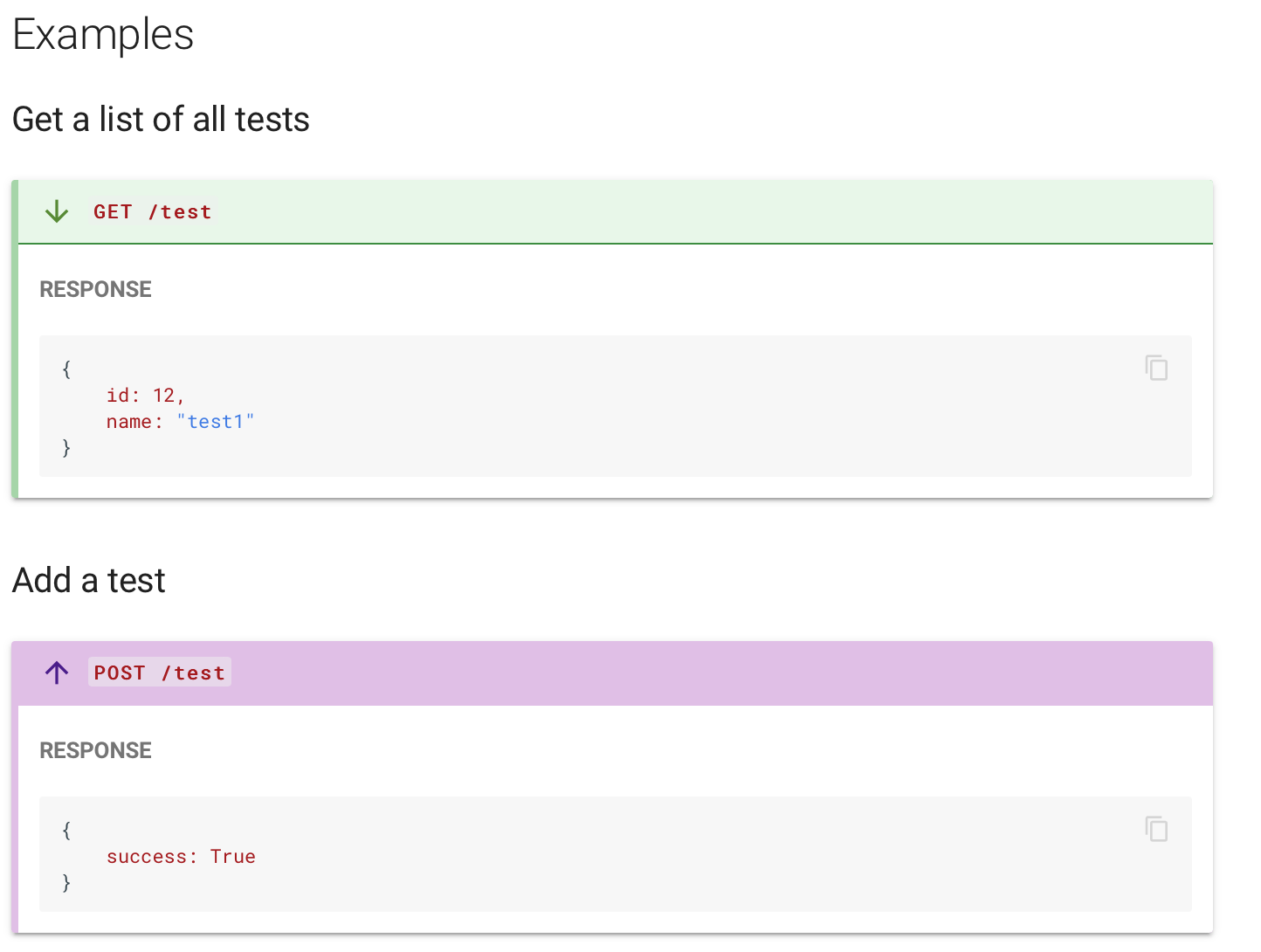Screen dimensions: 1261x952
Task: Click the copy icon in the GET response block
Action: coord(1155,368)
